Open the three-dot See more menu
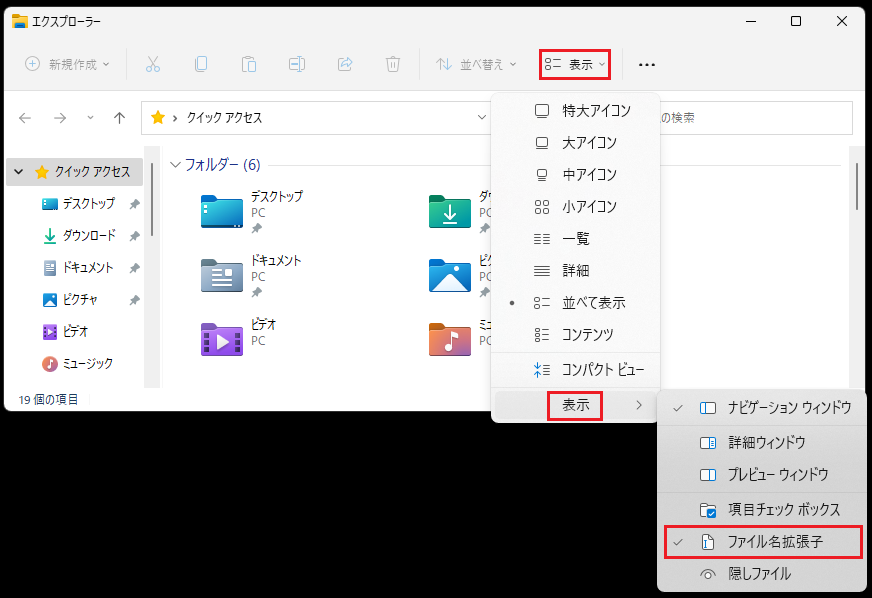 coord(647,64)
